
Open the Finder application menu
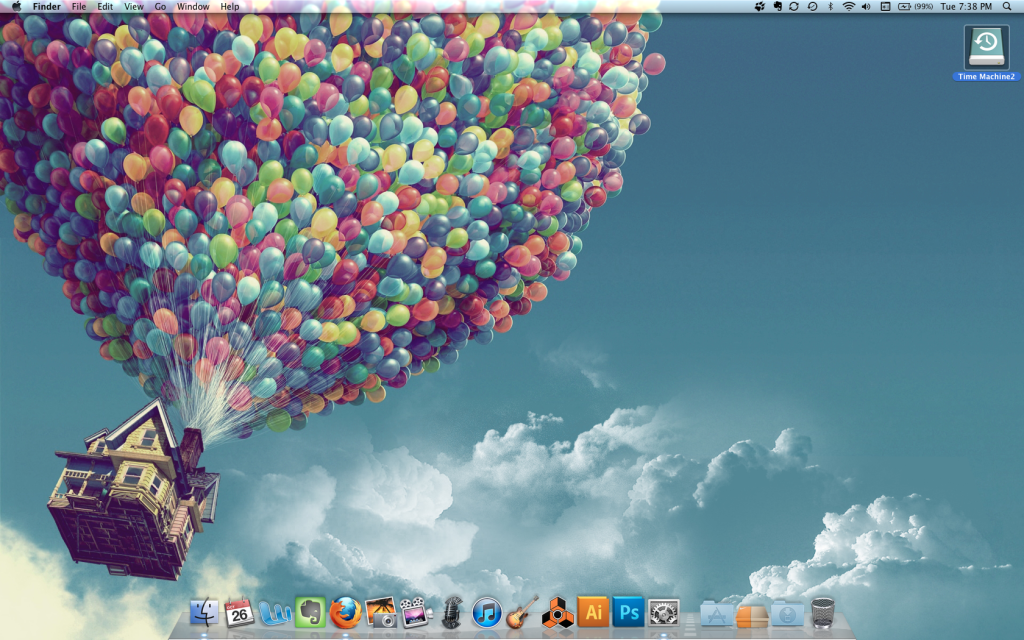click(46, 7)
